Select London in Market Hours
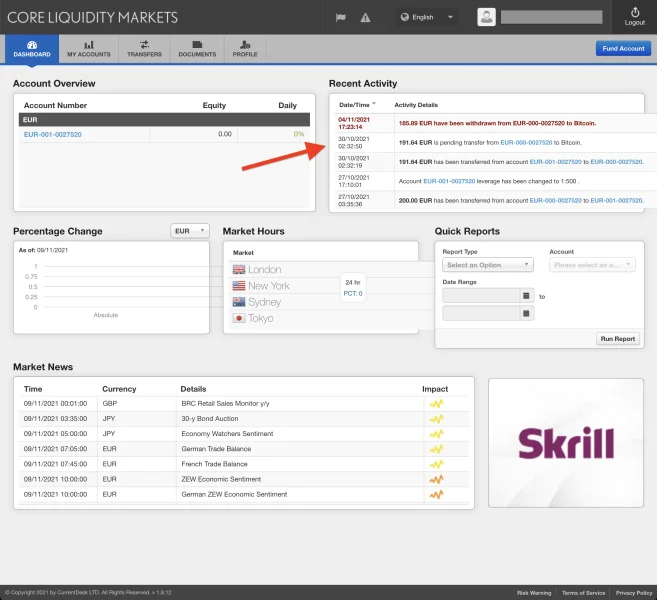 pyautogui.click(x=264, y=270)
